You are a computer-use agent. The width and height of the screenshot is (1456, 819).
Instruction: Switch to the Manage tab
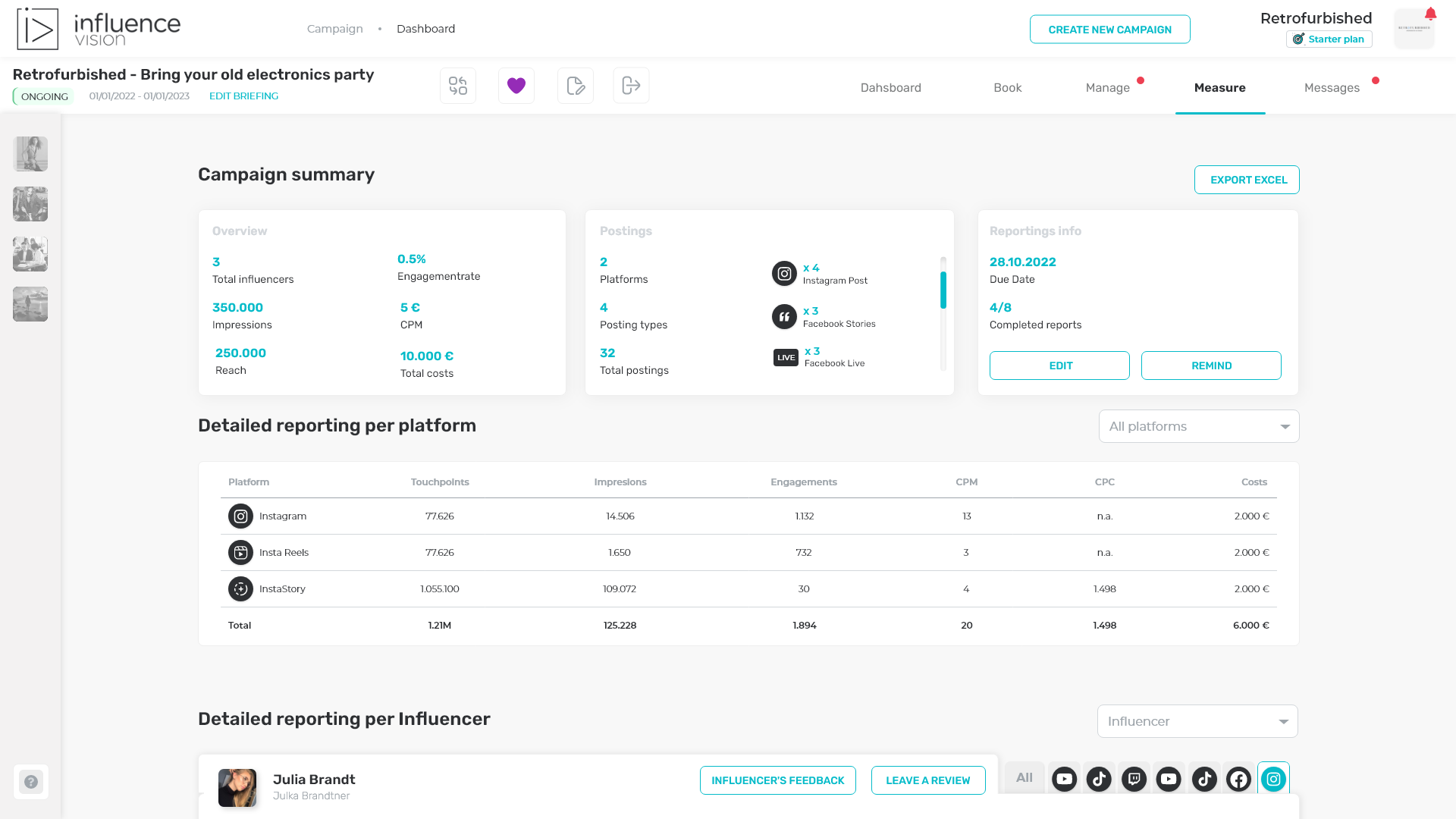click(1107, 88)
